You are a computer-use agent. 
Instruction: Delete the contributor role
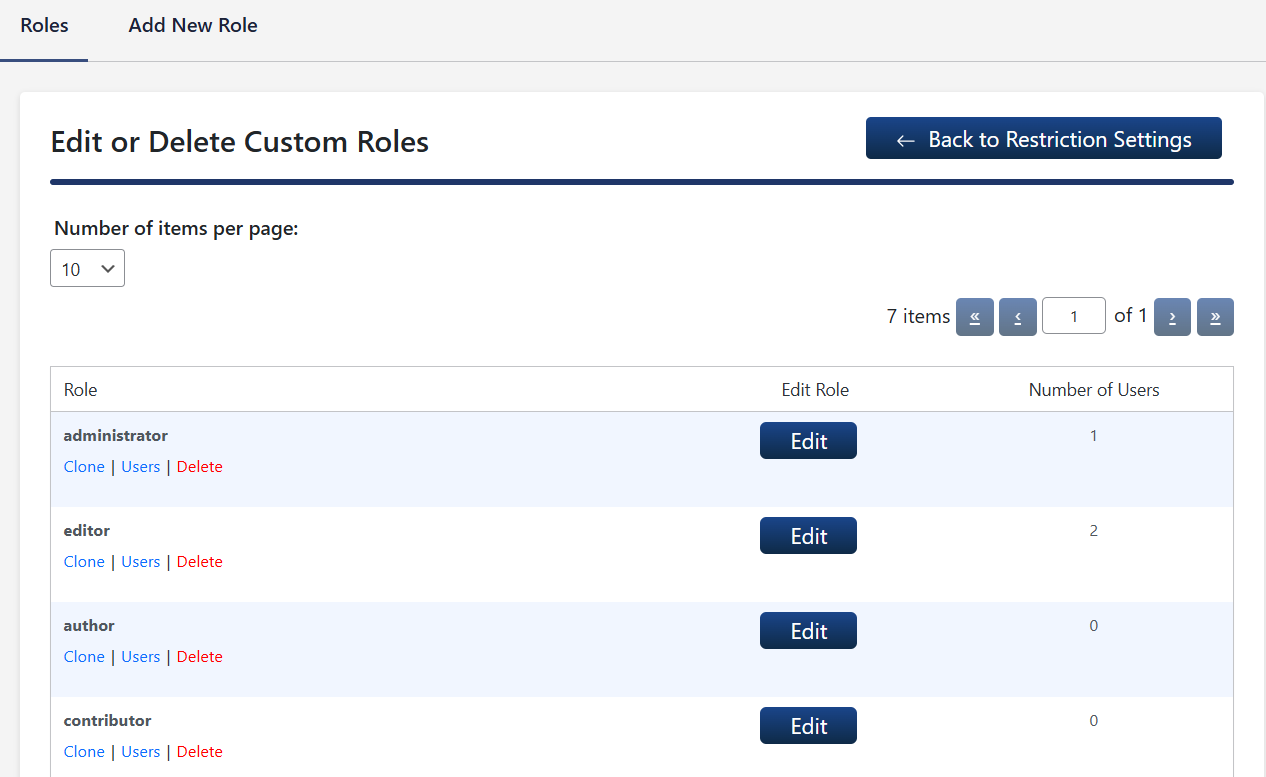(x=199, y=752)
